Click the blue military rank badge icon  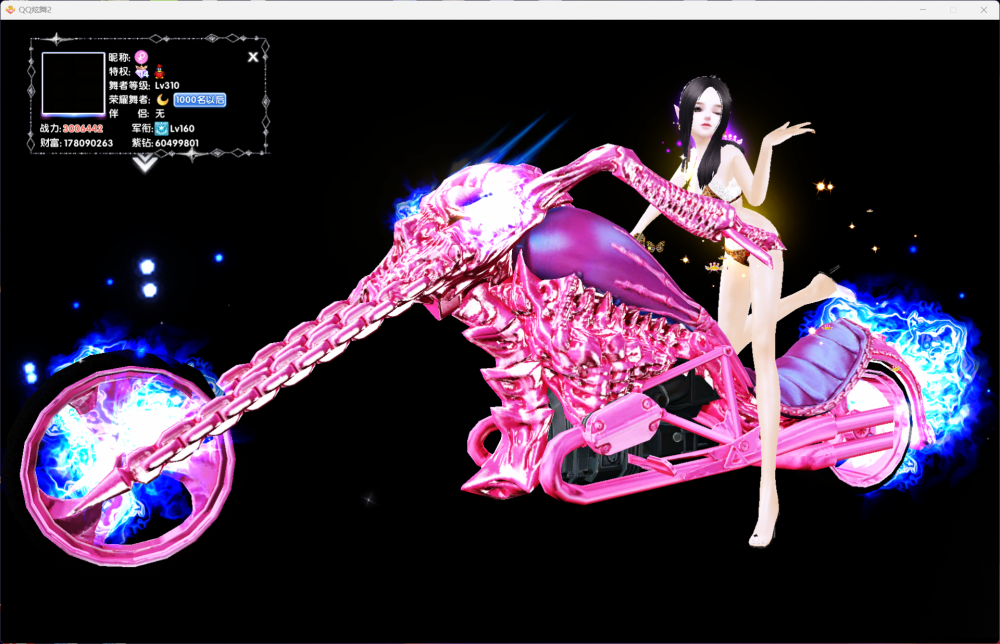point(161,128)
